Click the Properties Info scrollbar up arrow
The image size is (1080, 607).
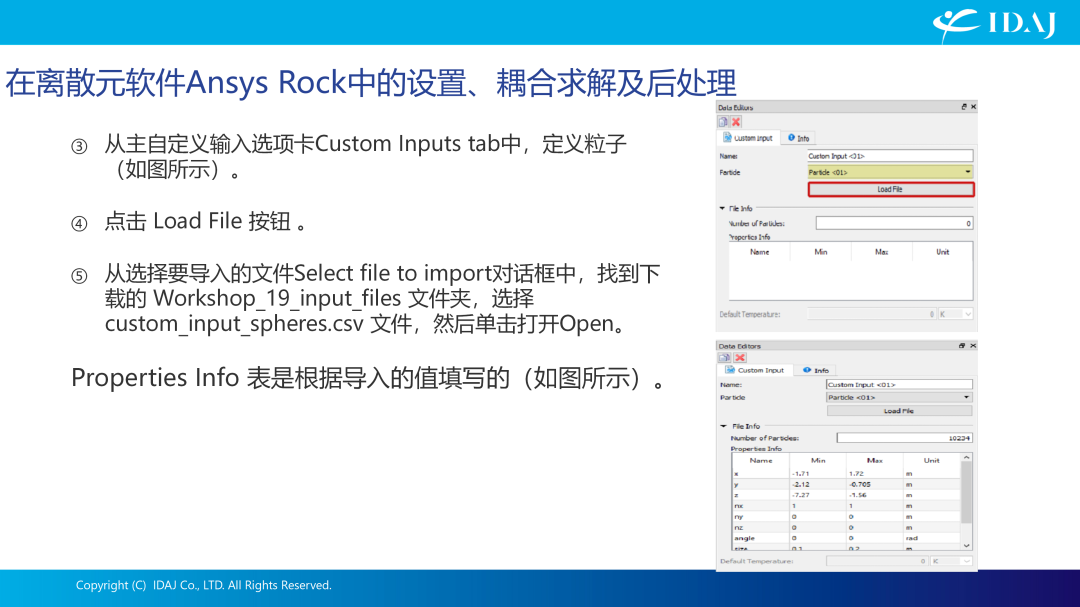click(966, 457)
